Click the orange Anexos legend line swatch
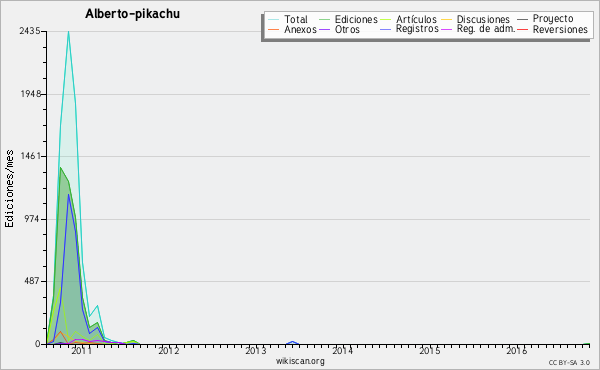Viewport: 600px width, 370px height. tap(273, 29)
